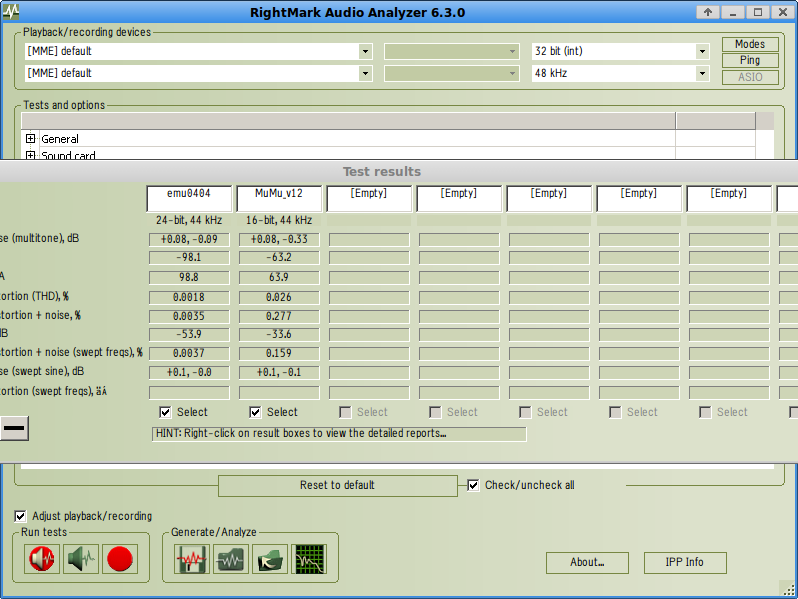Click the 0.0037 swept freqs value
The width and height of the screenshot is (798, 599).
point(189,354)
